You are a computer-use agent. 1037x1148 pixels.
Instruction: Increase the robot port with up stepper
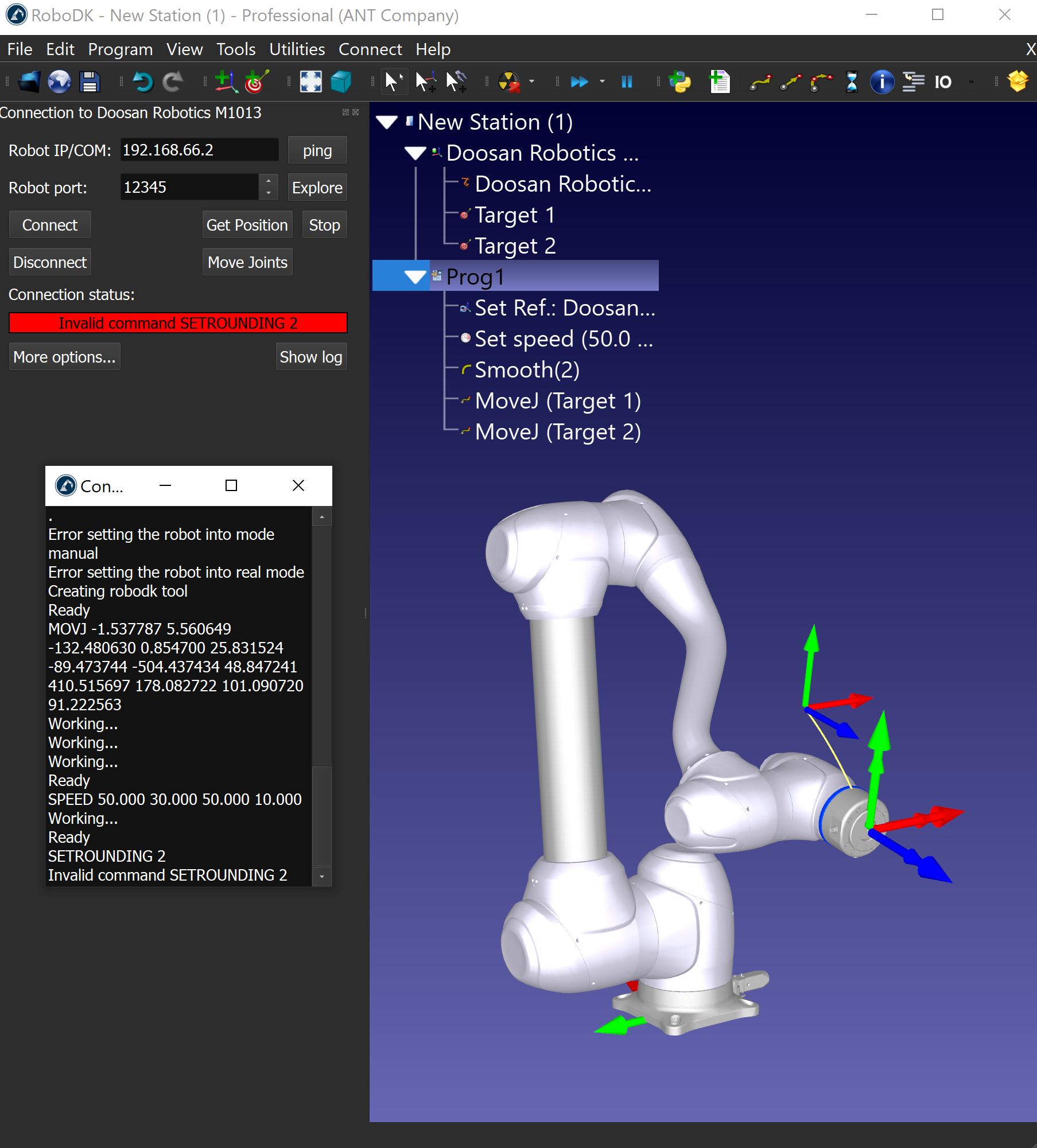268,181
